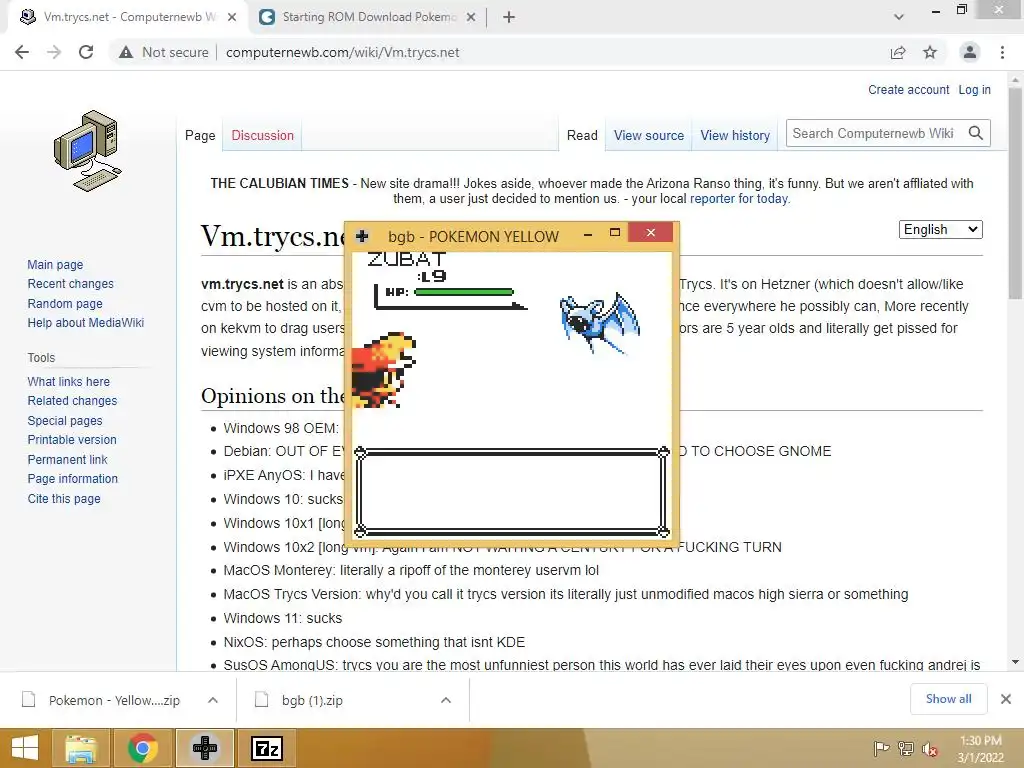Share this page using the share icon

coord(898,52)
